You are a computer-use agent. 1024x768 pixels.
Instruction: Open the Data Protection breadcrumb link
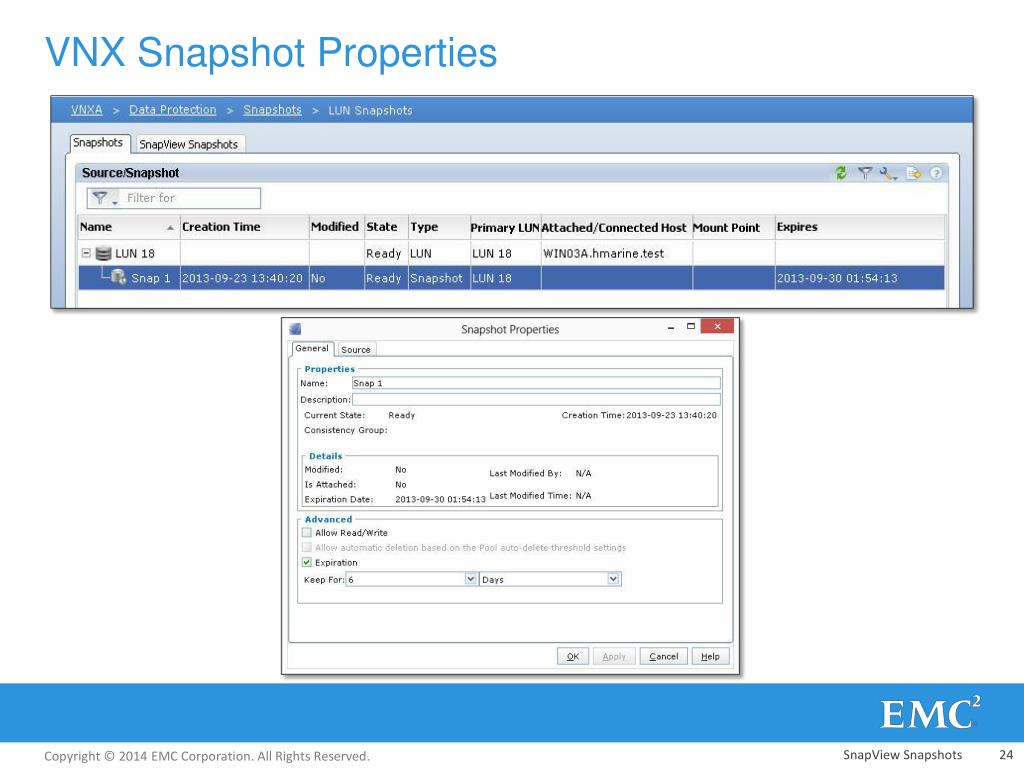pos(172,110)
